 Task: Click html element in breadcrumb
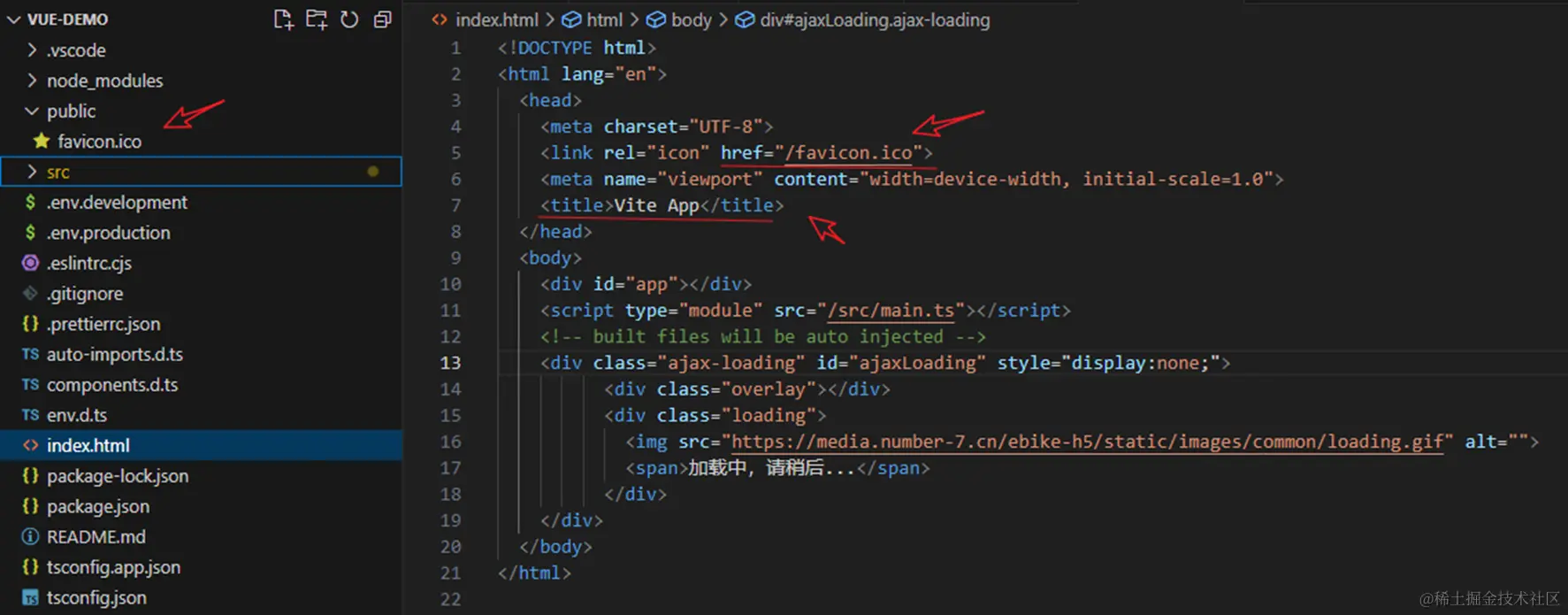coord(604,19)
